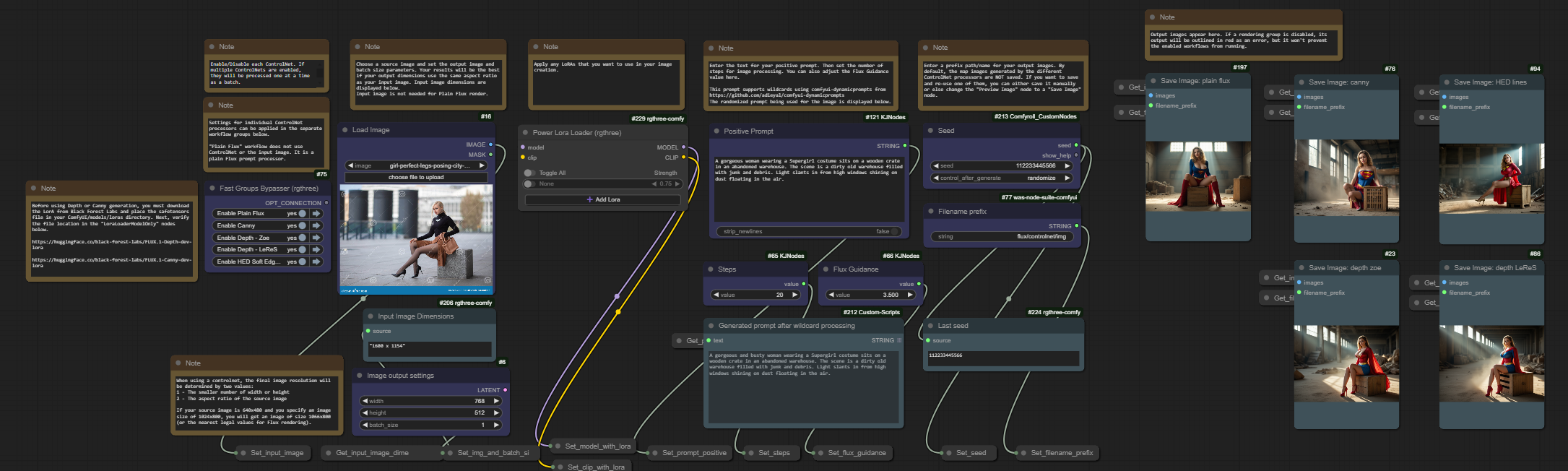Screen dimensions: 1568x471
Task: Toggle Enable Plain Flux switch
Action: (302, 214)
